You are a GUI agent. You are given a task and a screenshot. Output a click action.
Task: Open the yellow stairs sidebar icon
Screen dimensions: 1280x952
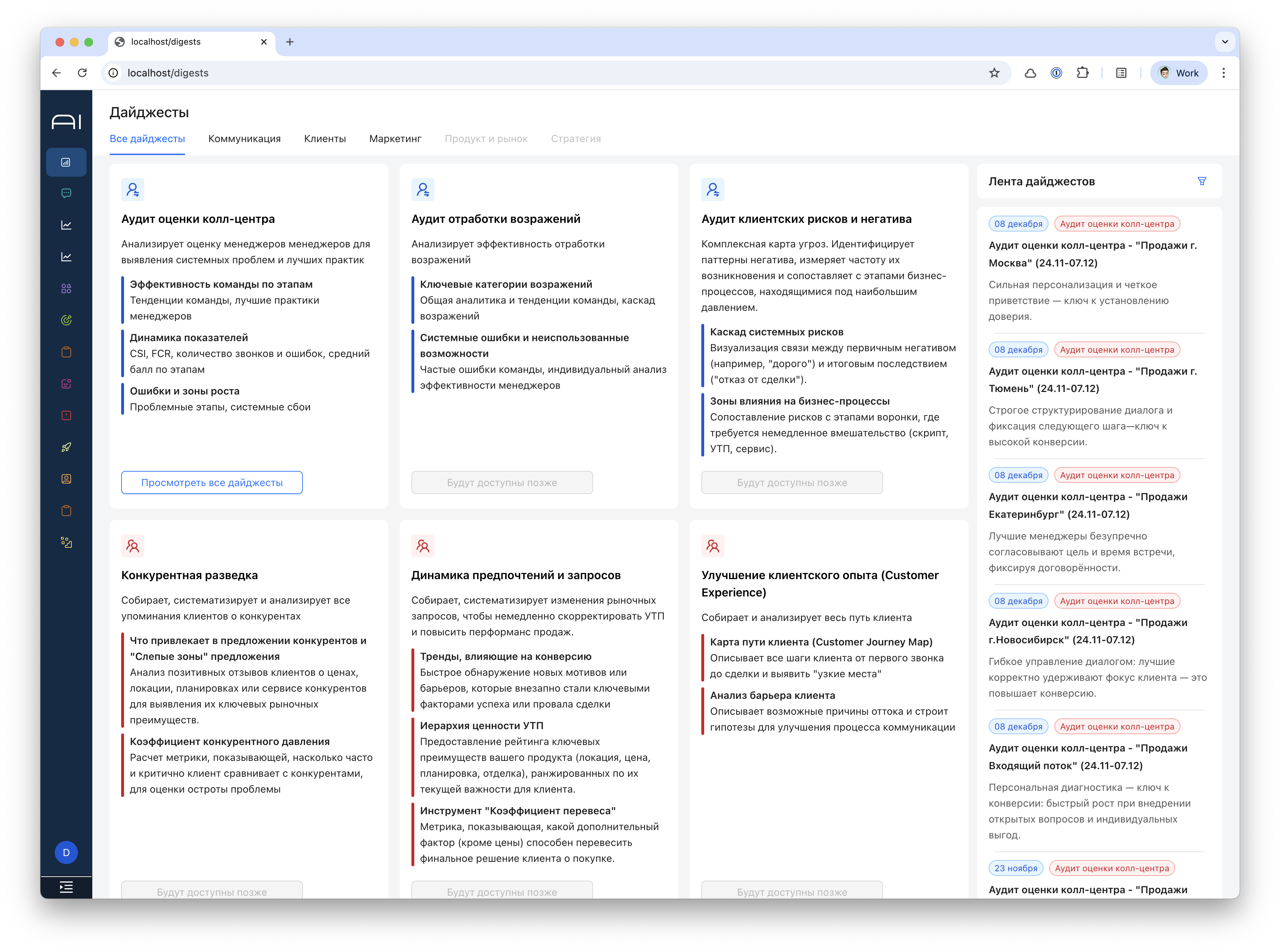click(66, 542)
